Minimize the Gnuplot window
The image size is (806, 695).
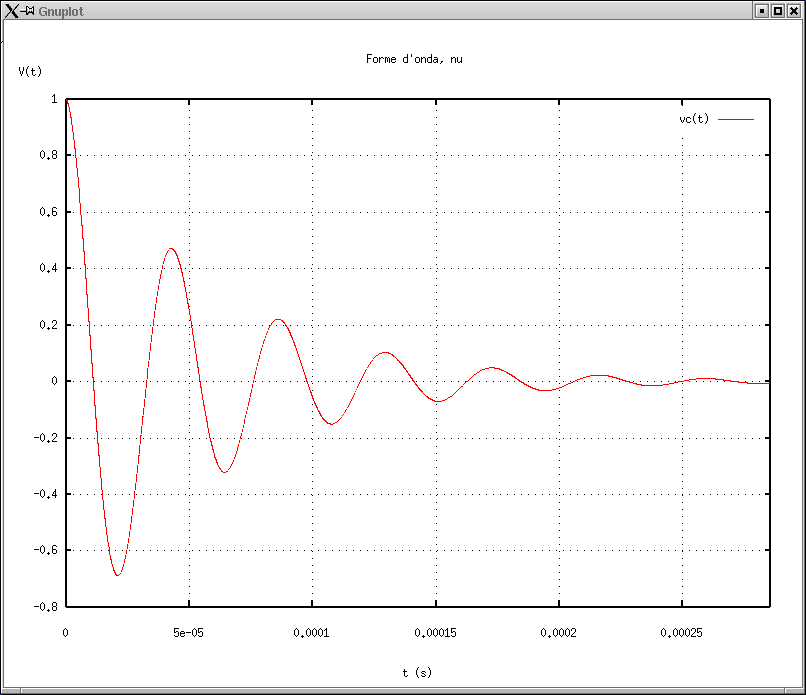(x=761, y=10)
